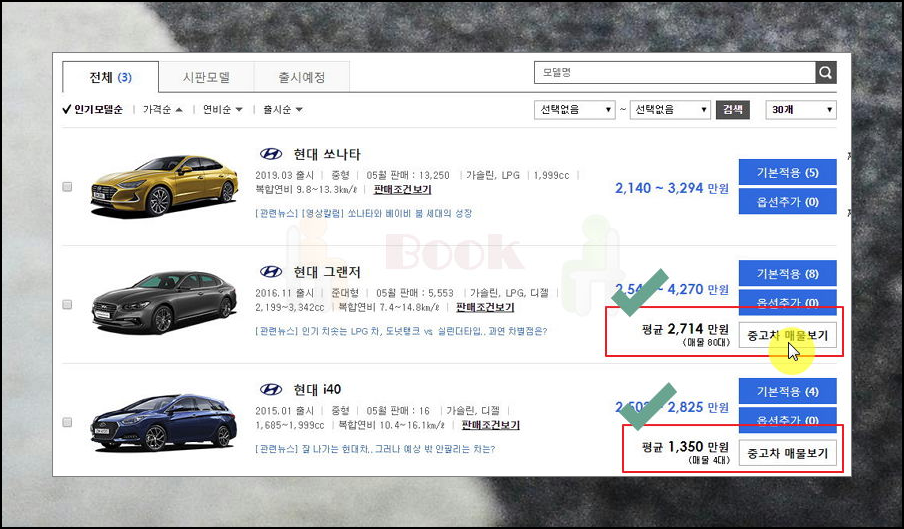This screenshot has height=529, width=904.
Task: Click 기본적용 (4) for i40
Action: (x=788, y=391)
